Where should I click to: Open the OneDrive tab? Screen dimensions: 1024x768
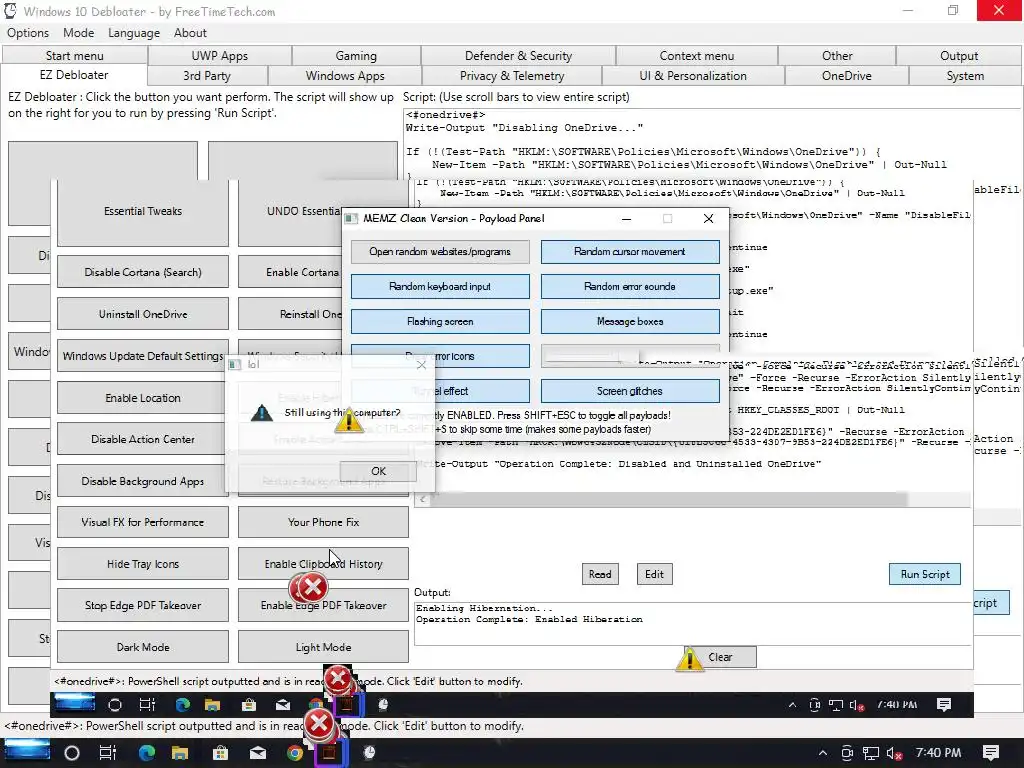[846, 76]
